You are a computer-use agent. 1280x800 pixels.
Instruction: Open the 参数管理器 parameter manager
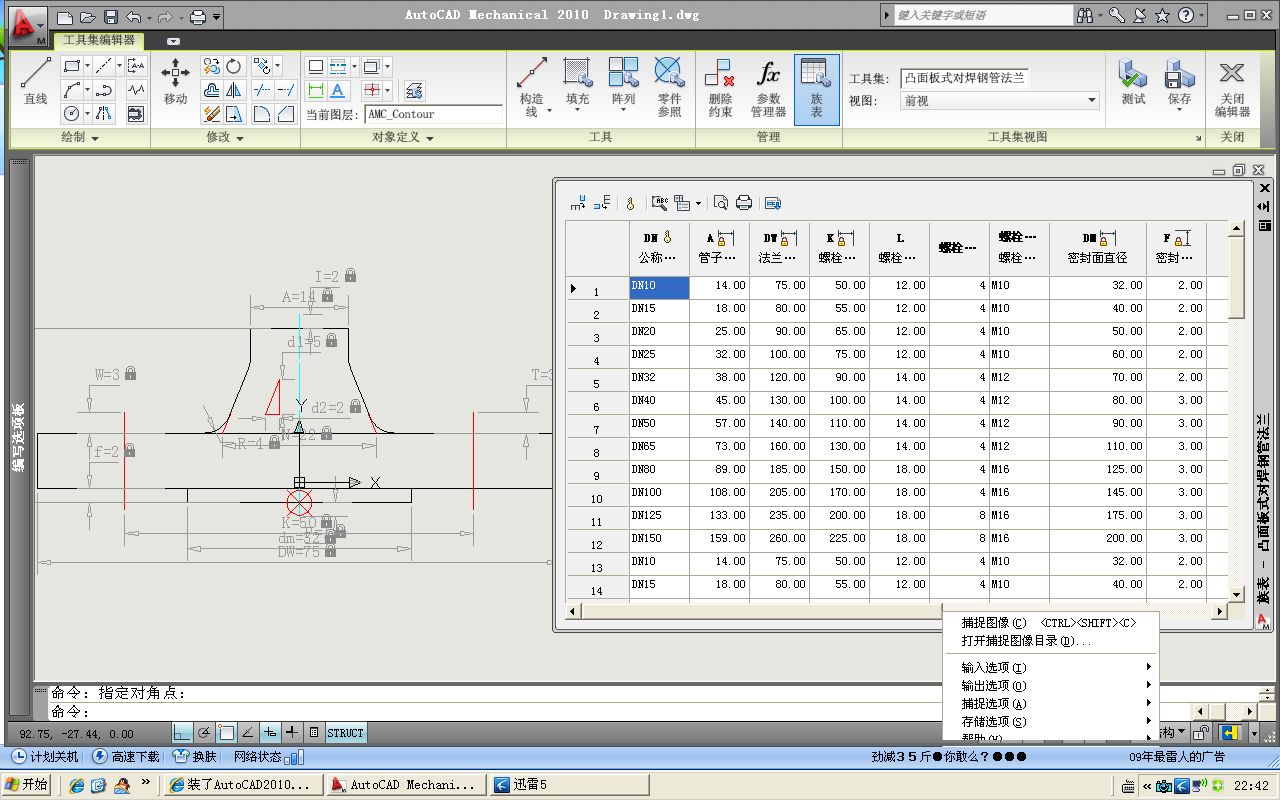click(768, 87)
